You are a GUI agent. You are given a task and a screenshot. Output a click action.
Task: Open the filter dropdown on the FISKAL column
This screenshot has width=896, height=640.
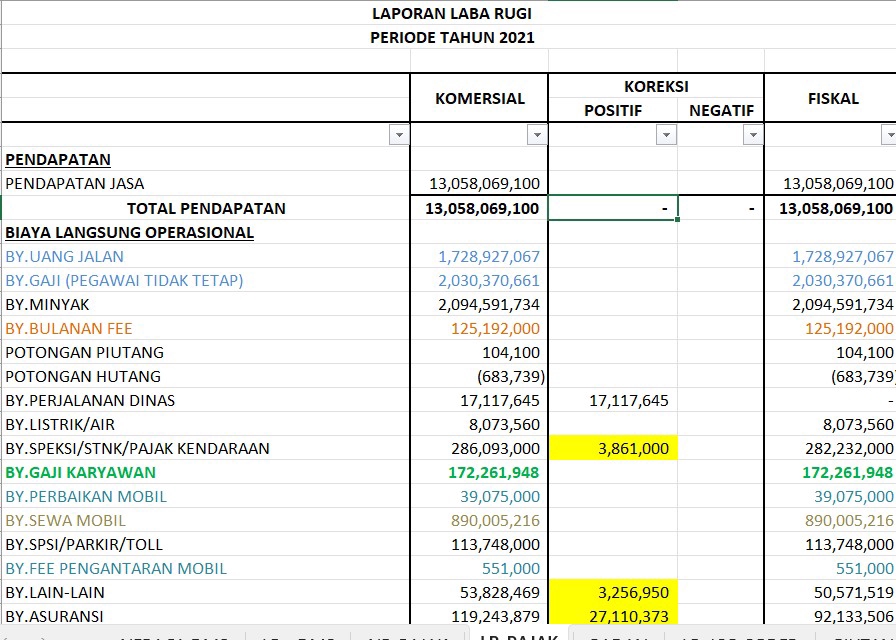click(x=888, y=134)
